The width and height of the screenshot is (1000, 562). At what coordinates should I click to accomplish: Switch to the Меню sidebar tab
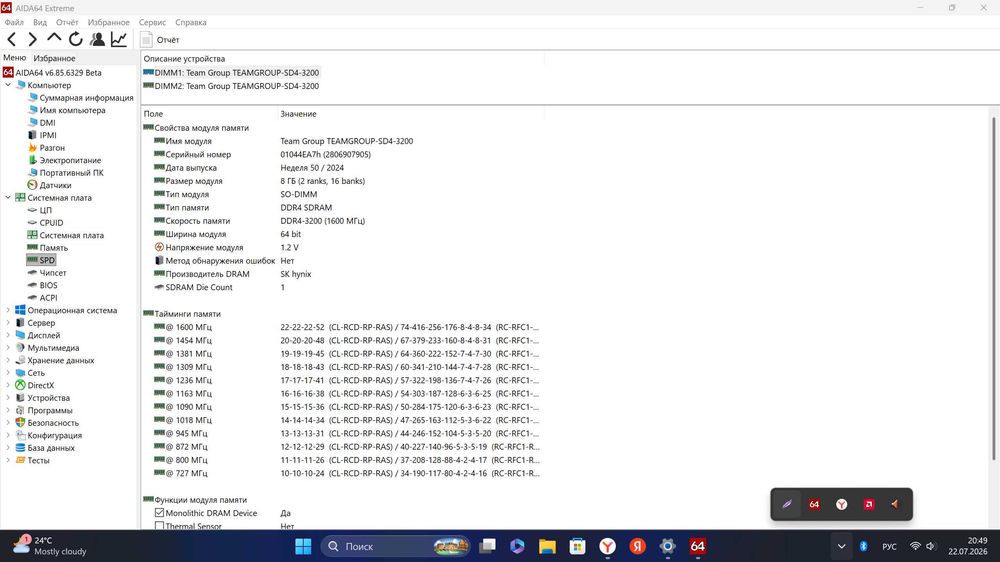15,58
